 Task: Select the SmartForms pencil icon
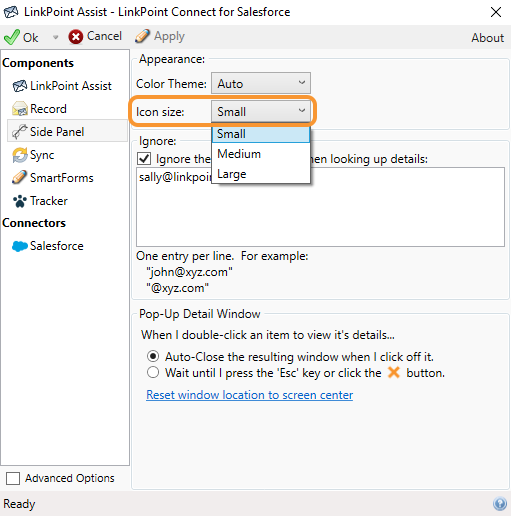click(19, 177)
